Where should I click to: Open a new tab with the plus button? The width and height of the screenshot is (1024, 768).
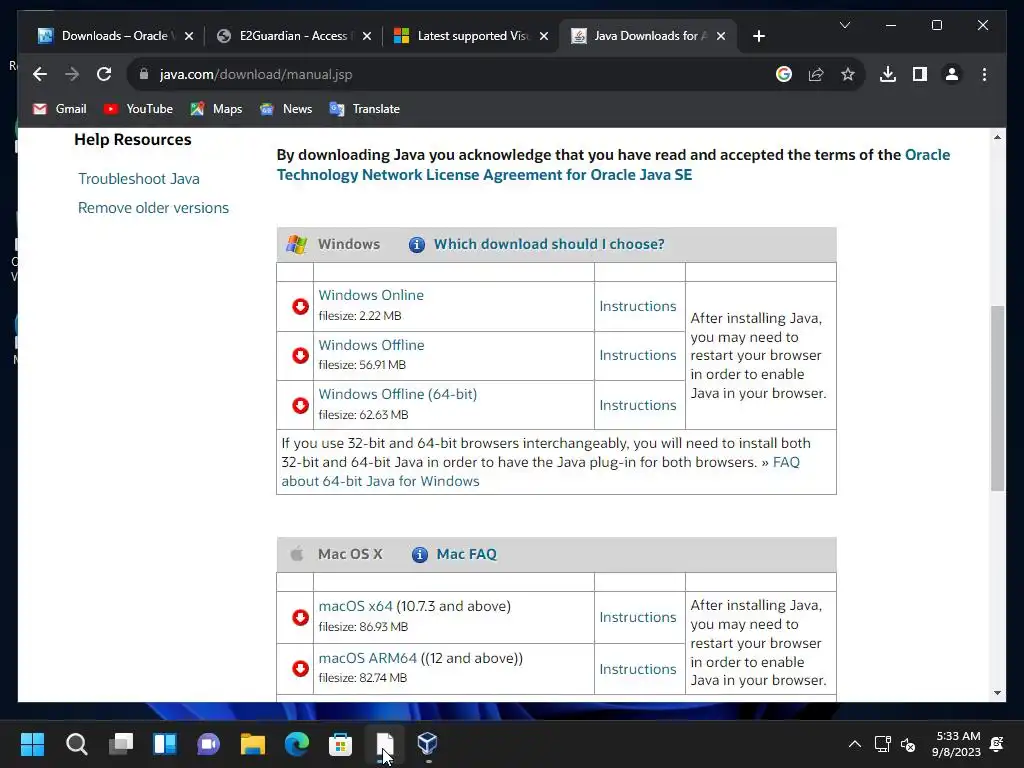click(758, 36)
